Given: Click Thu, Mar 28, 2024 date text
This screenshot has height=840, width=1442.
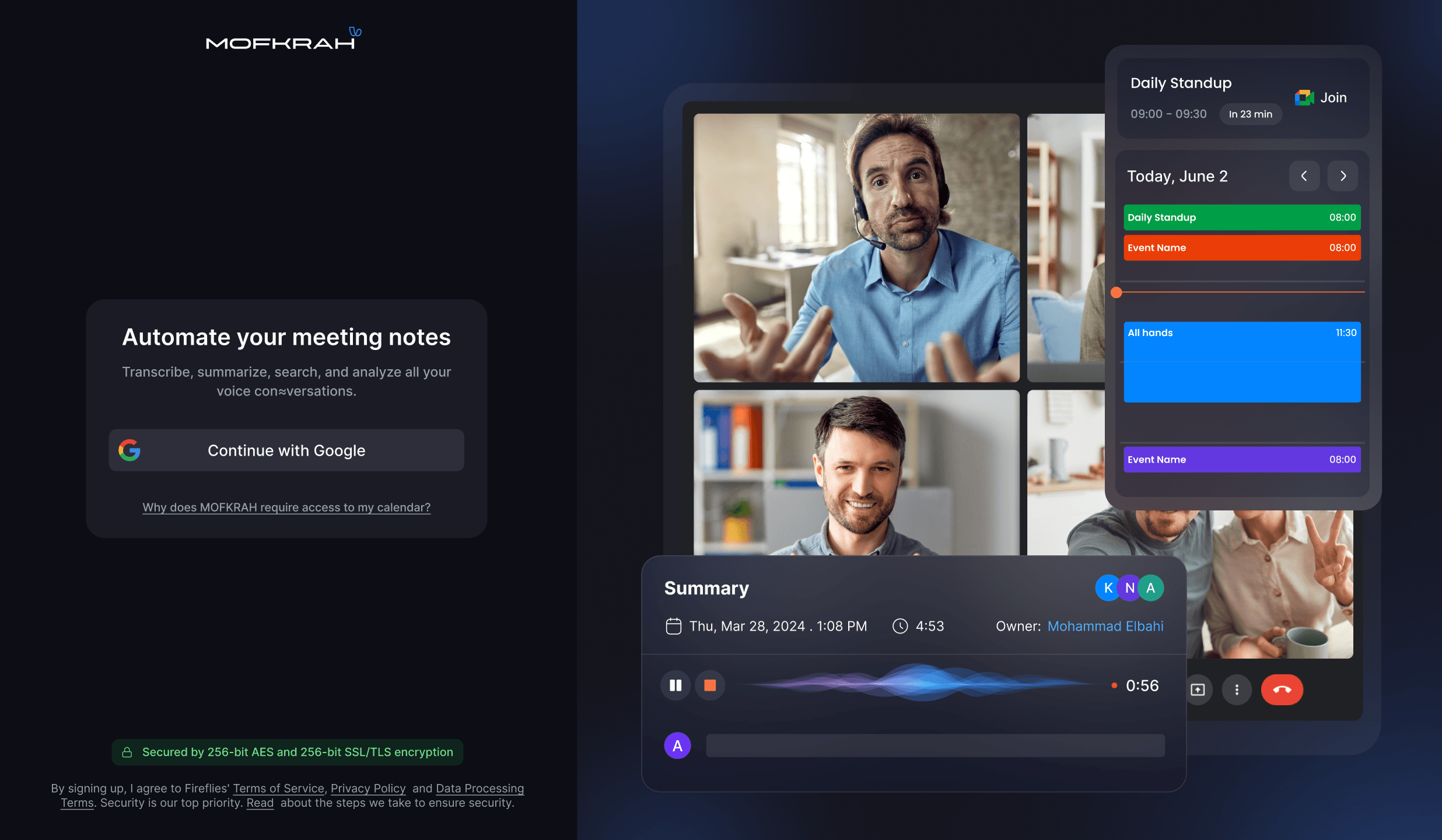Looking at the screenshot, I should (778, 626).
